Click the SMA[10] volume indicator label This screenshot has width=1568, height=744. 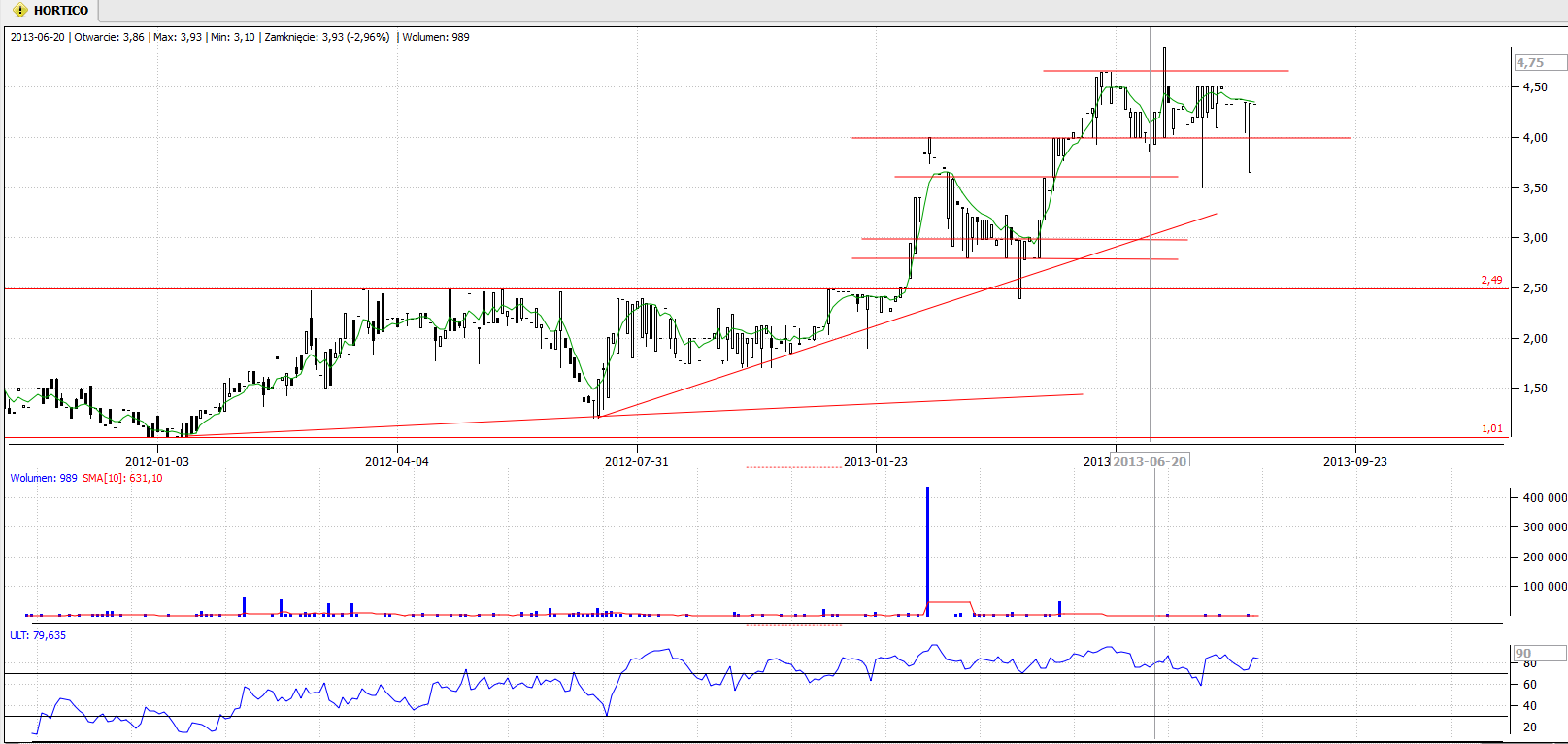pos(122,478)
